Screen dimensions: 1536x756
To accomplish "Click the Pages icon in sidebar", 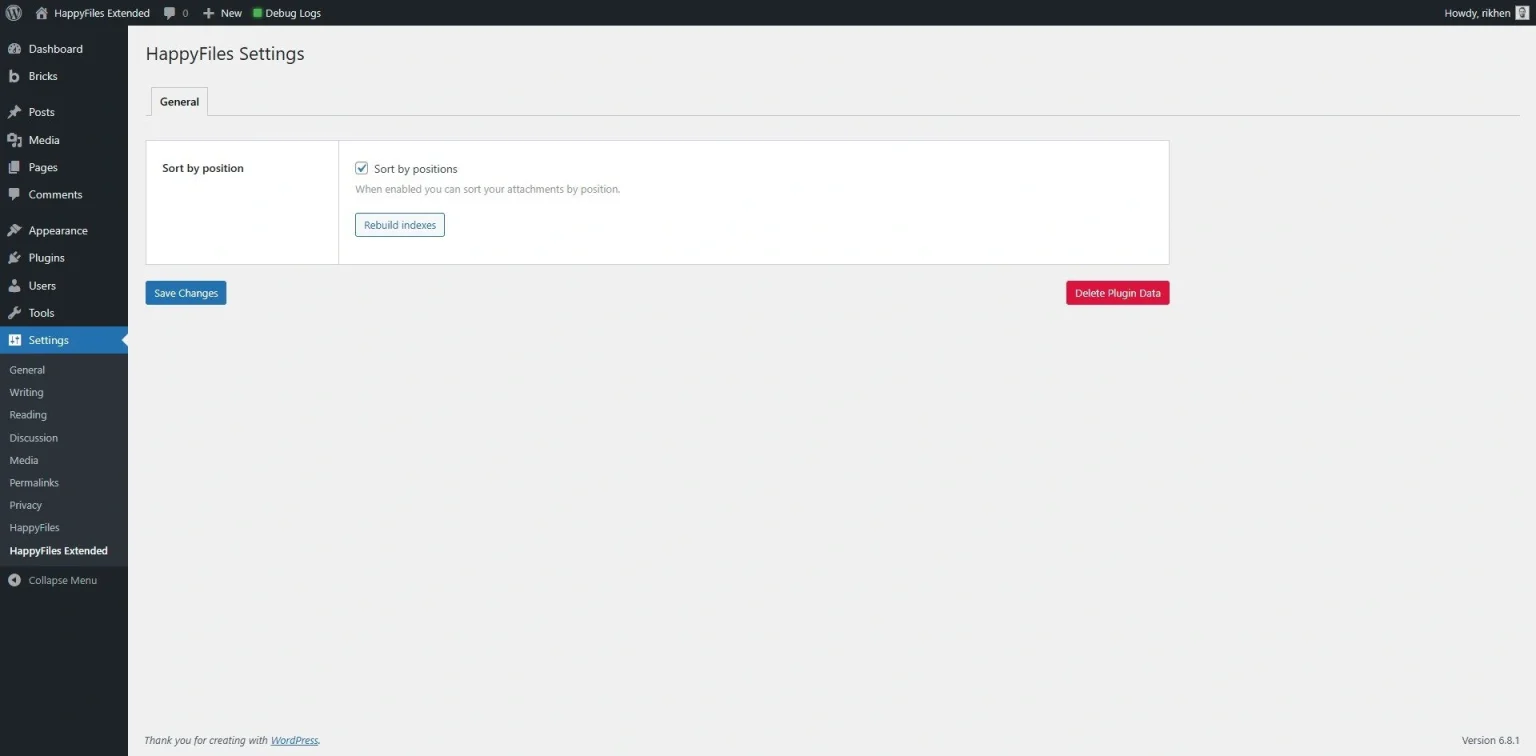I will [14, 167].
